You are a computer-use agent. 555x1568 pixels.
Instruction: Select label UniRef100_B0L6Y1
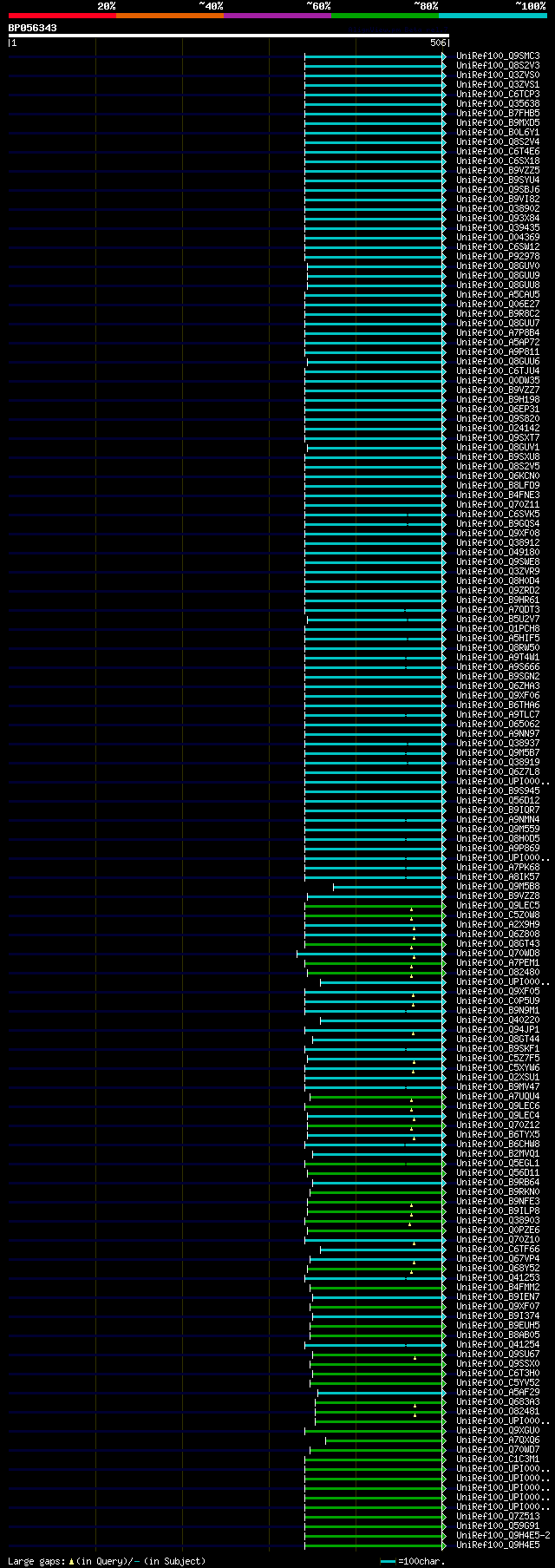(498, 132)
